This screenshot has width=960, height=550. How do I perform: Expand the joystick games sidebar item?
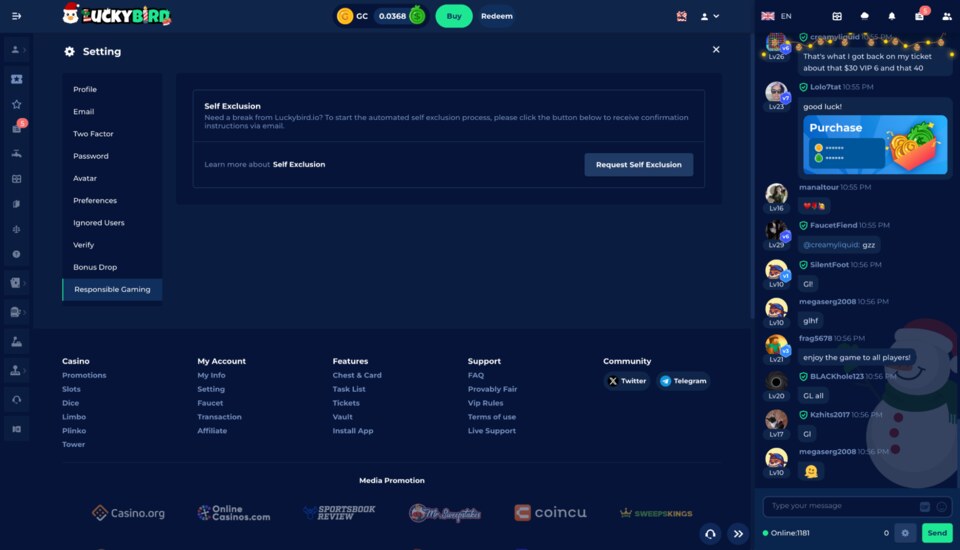[17, 371]
